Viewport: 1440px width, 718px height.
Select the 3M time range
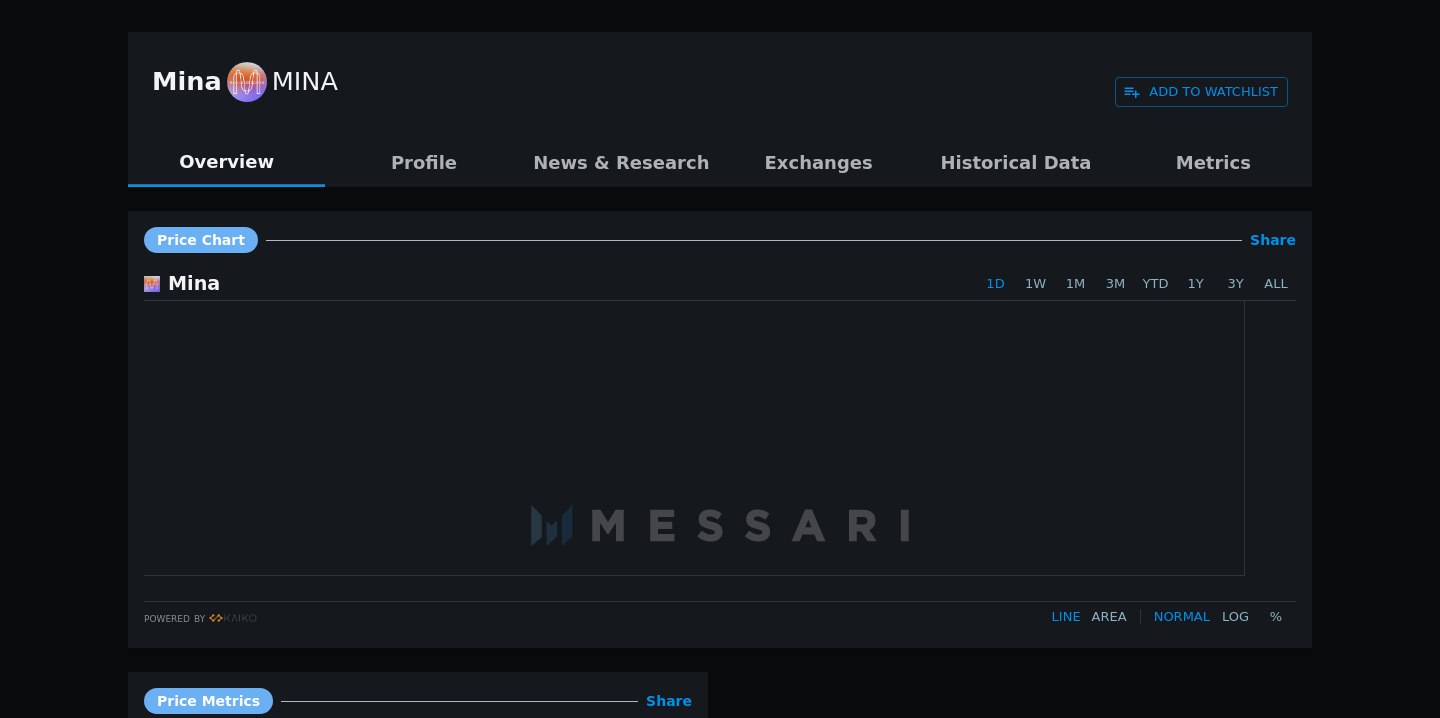1115,284
